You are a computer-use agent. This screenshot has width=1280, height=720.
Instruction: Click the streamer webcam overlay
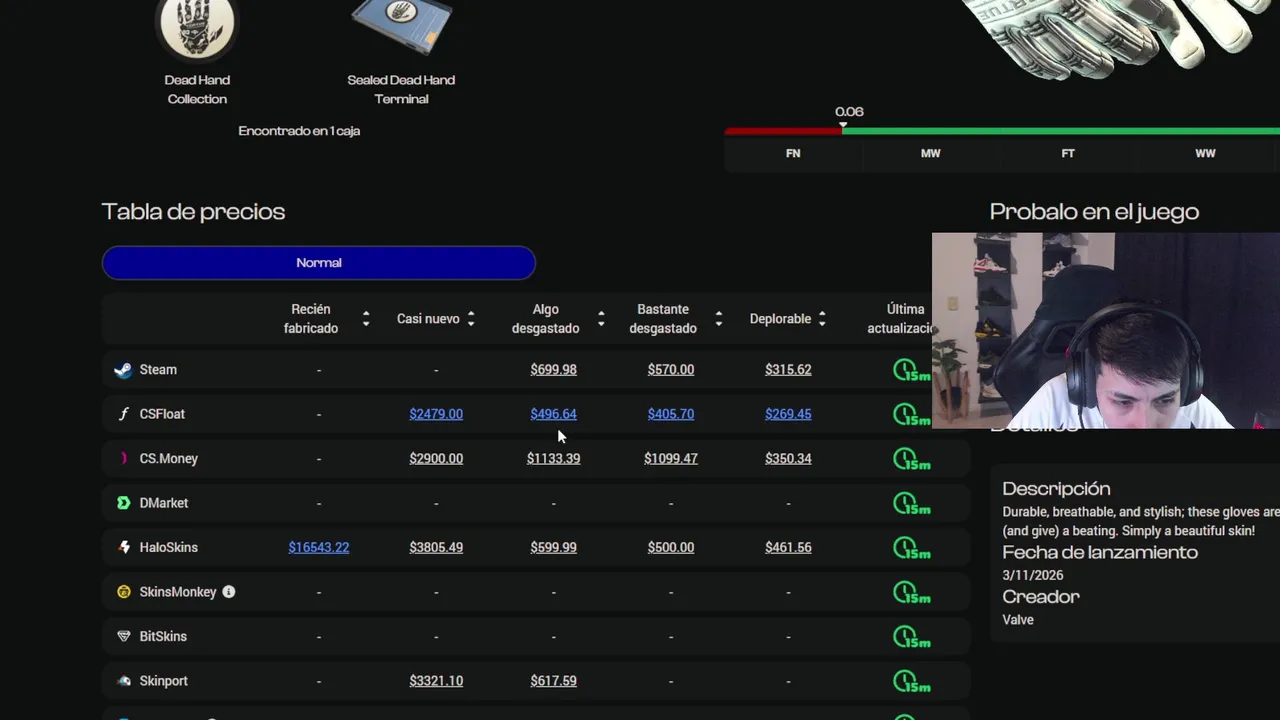point(1106,331)
